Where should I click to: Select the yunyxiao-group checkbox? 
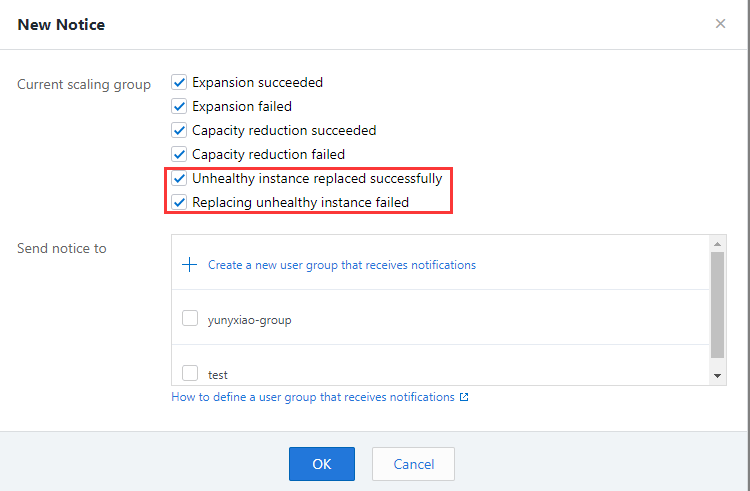tap(190, 318)
